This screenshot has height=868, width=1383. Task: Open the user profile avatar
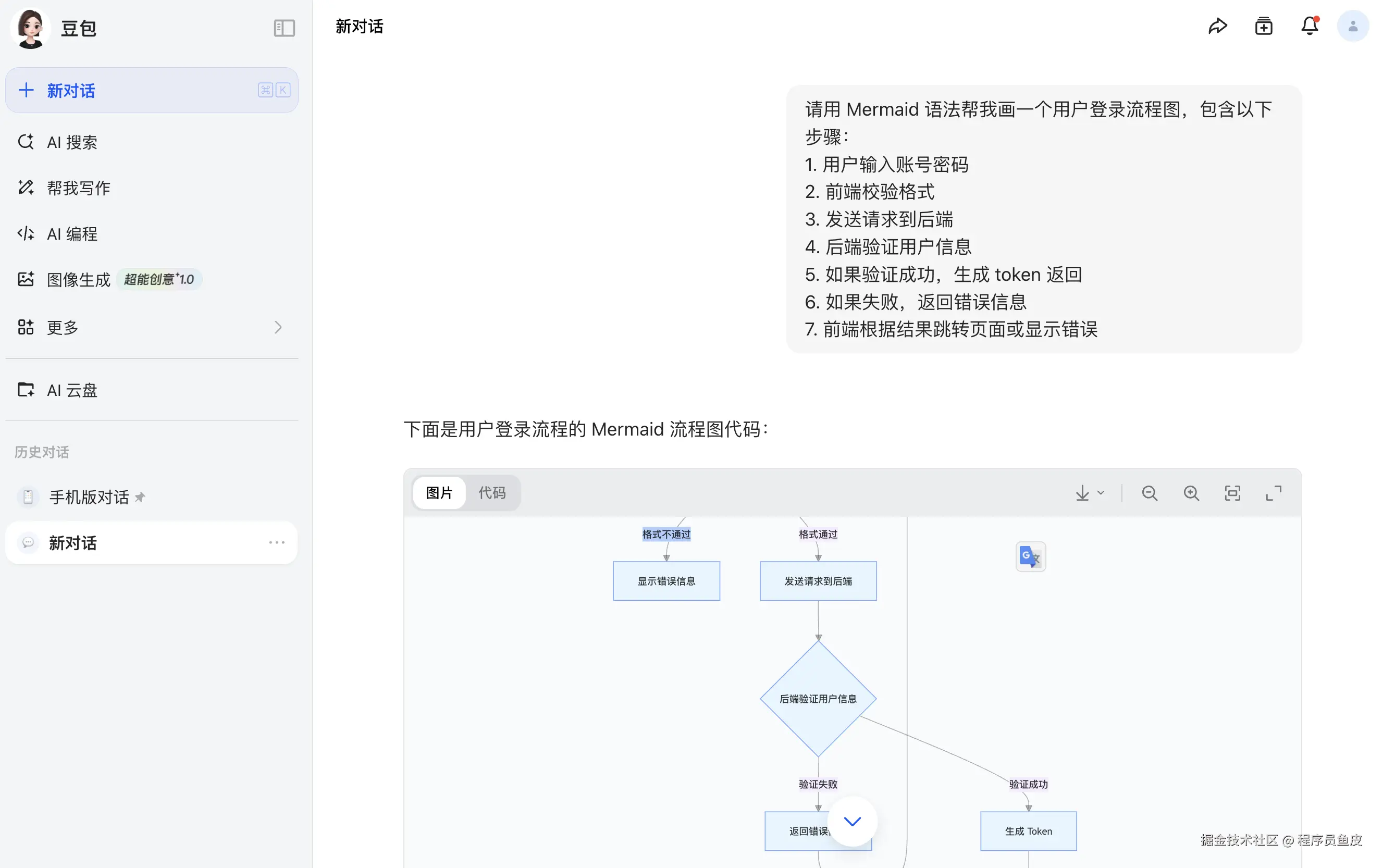tap(1353, 27)
